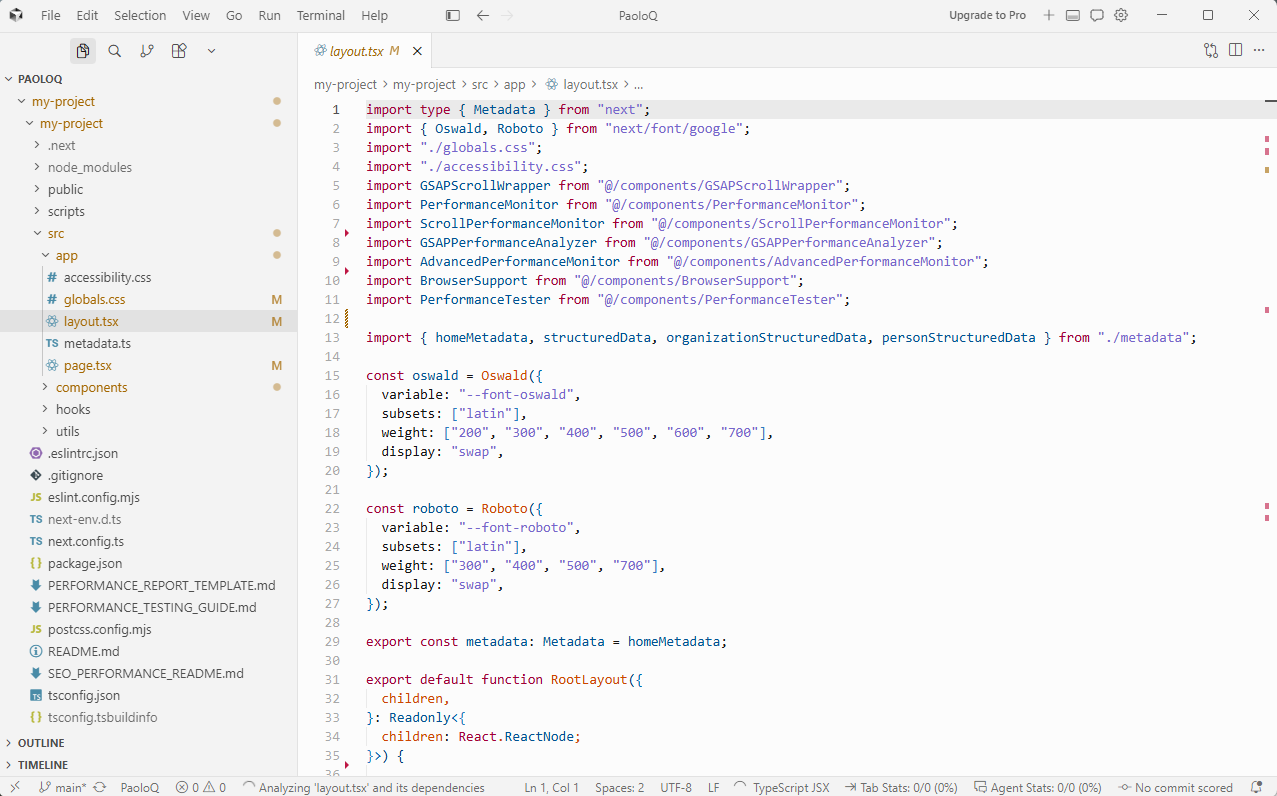The height and width of the screenshot is (796, 1277).
Task: Select the layout.tsx editor tab
Action: click(364, 51)
